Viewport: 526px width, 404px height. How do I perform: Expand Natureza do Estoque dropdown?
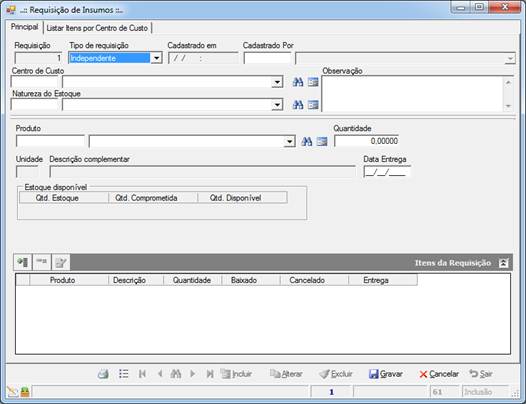pos(277,105)
